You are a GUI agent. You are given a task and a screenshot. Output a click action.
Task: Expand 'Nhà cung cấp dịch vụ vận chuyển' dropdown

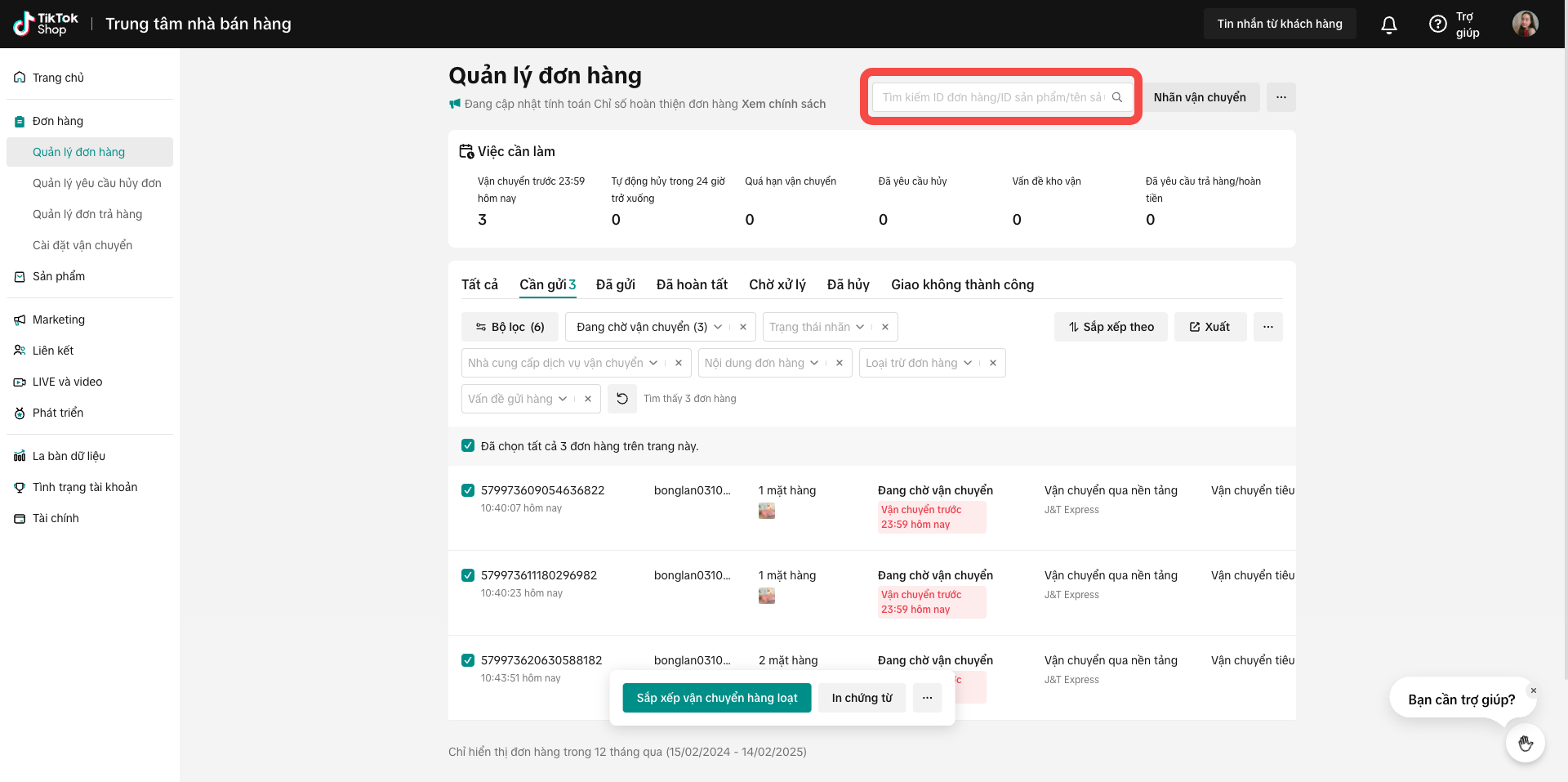653,363
